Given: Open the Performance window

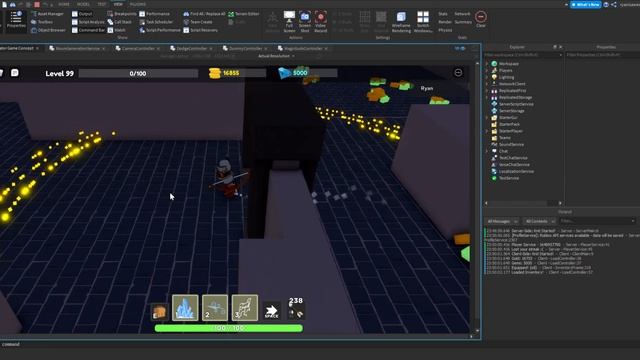Looking at the screenshot, I should coord(154,14).
